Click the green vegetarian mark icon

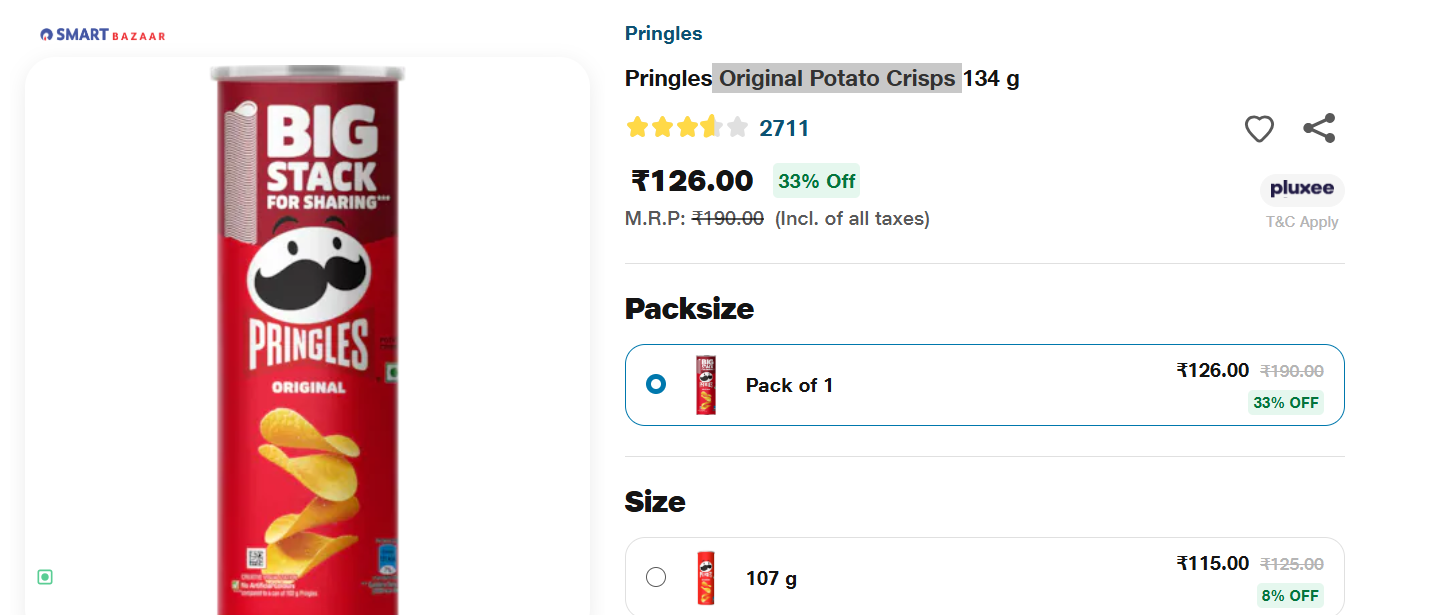[x=45, y=577]
